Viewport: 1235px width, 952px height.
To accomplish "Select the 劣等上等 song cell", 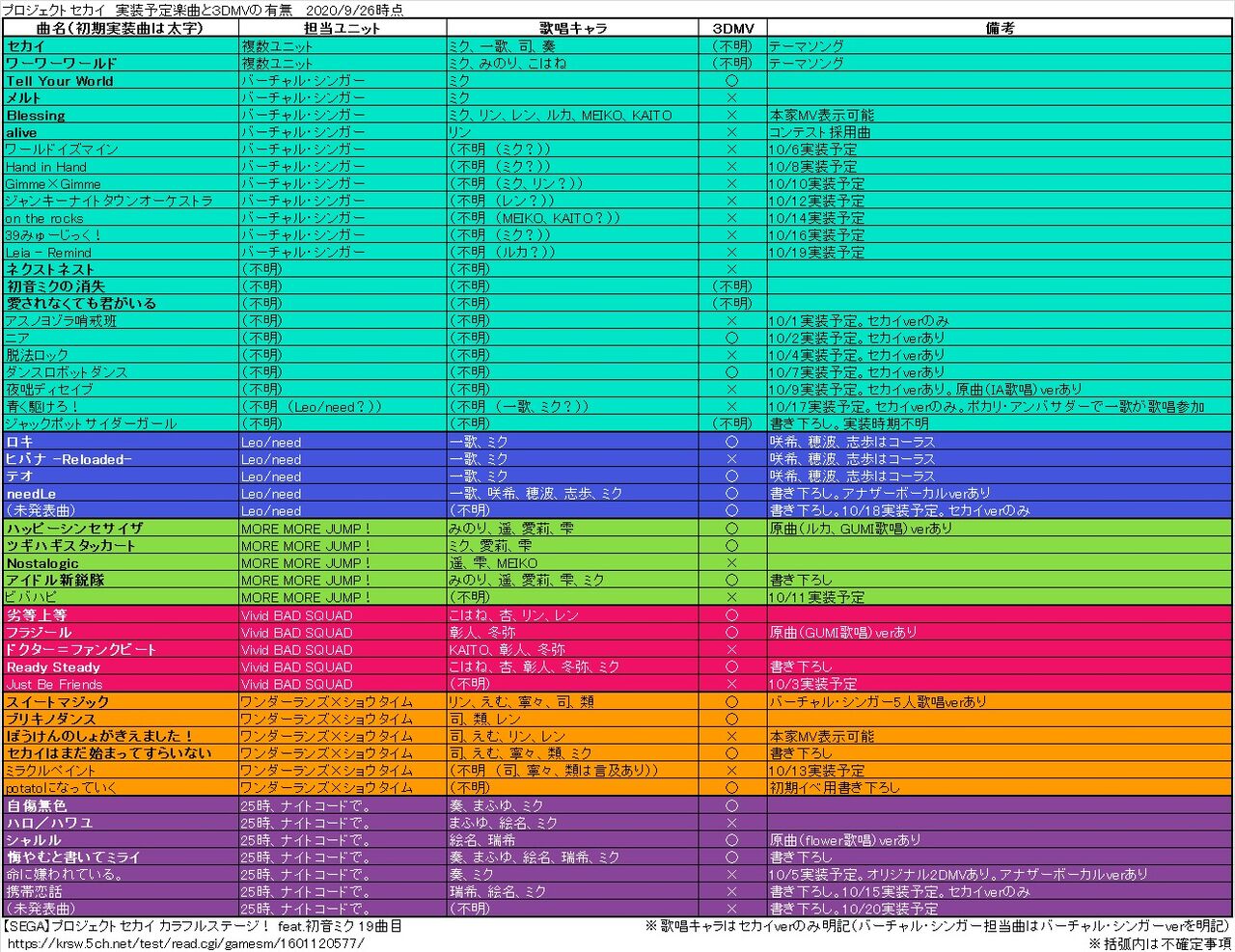I will pyautogui.click(x=121, y=615).
